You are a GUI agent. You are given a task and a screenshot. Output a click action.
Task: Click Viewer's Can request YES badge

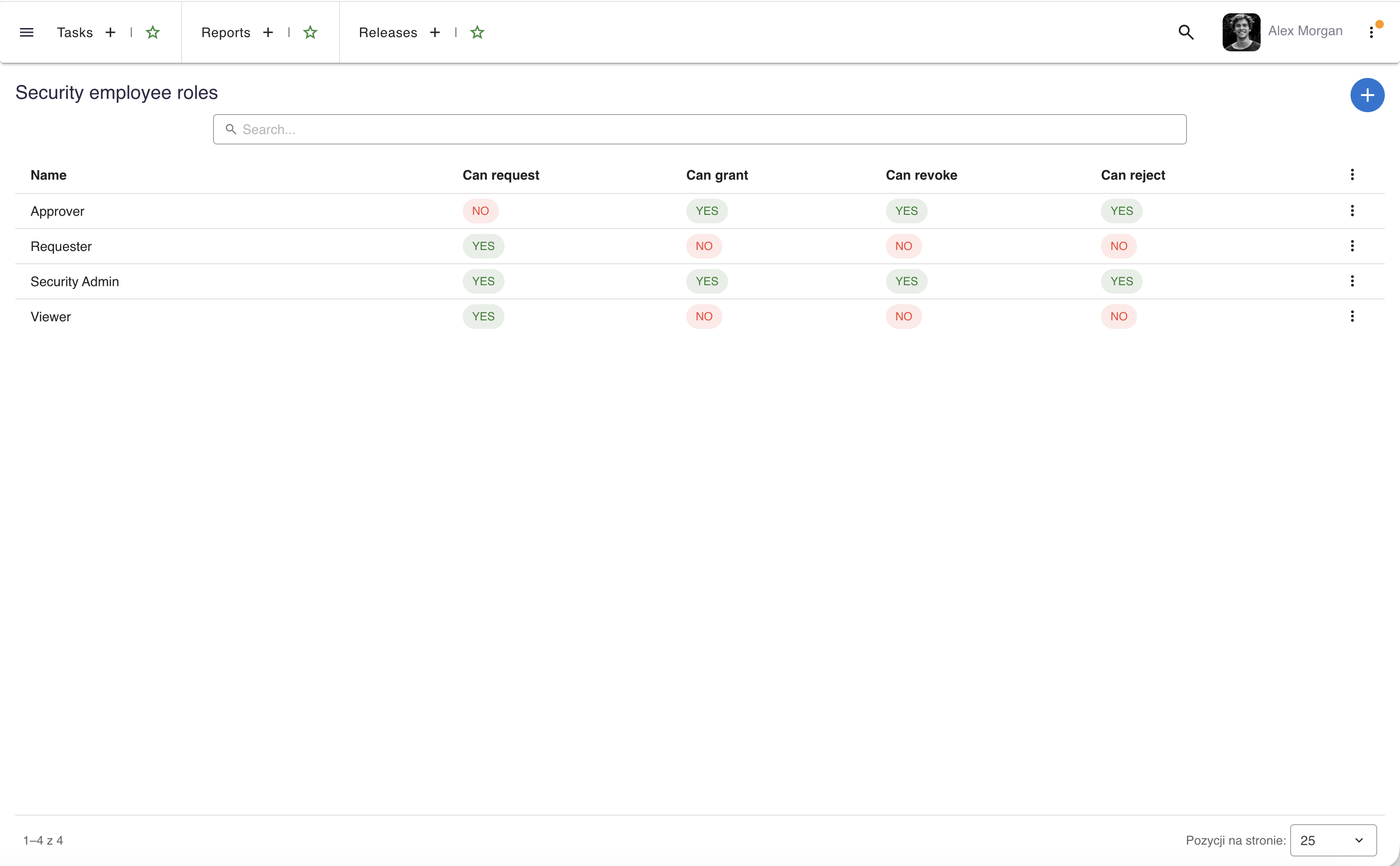coord(483,316)
